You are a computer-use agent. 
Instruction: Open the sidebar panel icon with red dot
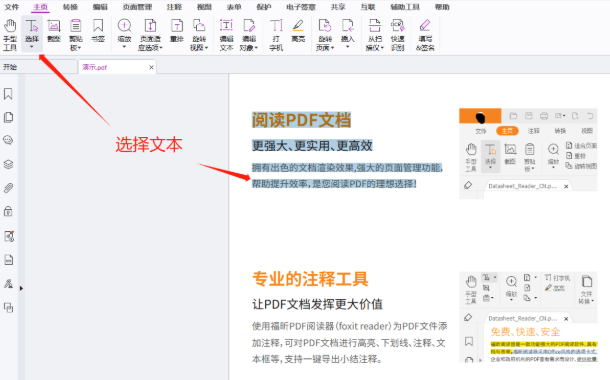[9, 236]
